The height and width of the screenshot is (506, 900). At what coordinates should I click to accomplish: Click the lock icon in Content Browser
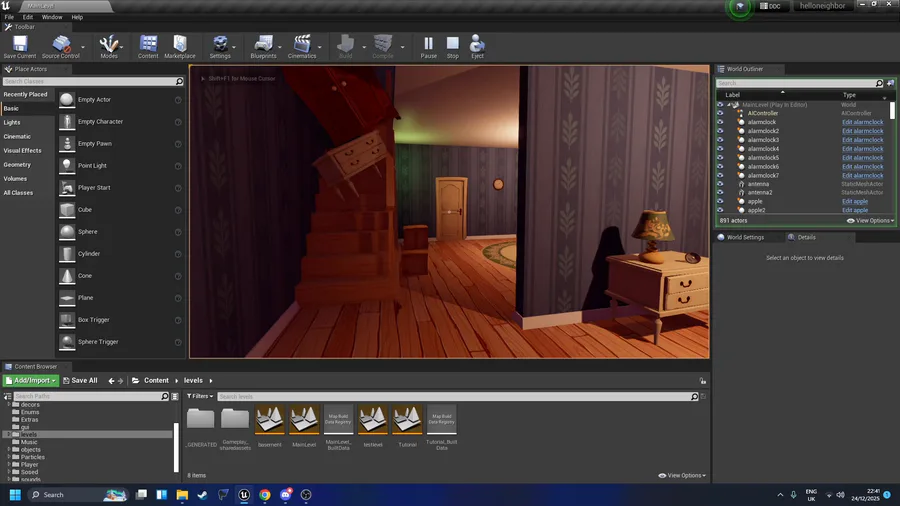(x=703, y=381)
